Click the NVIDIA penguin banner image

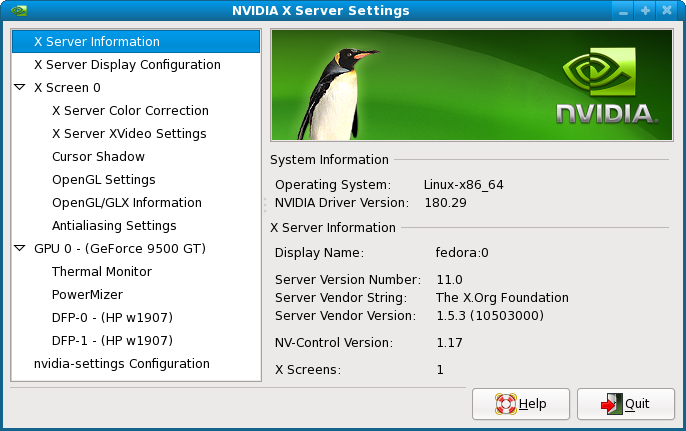(472, 85)
